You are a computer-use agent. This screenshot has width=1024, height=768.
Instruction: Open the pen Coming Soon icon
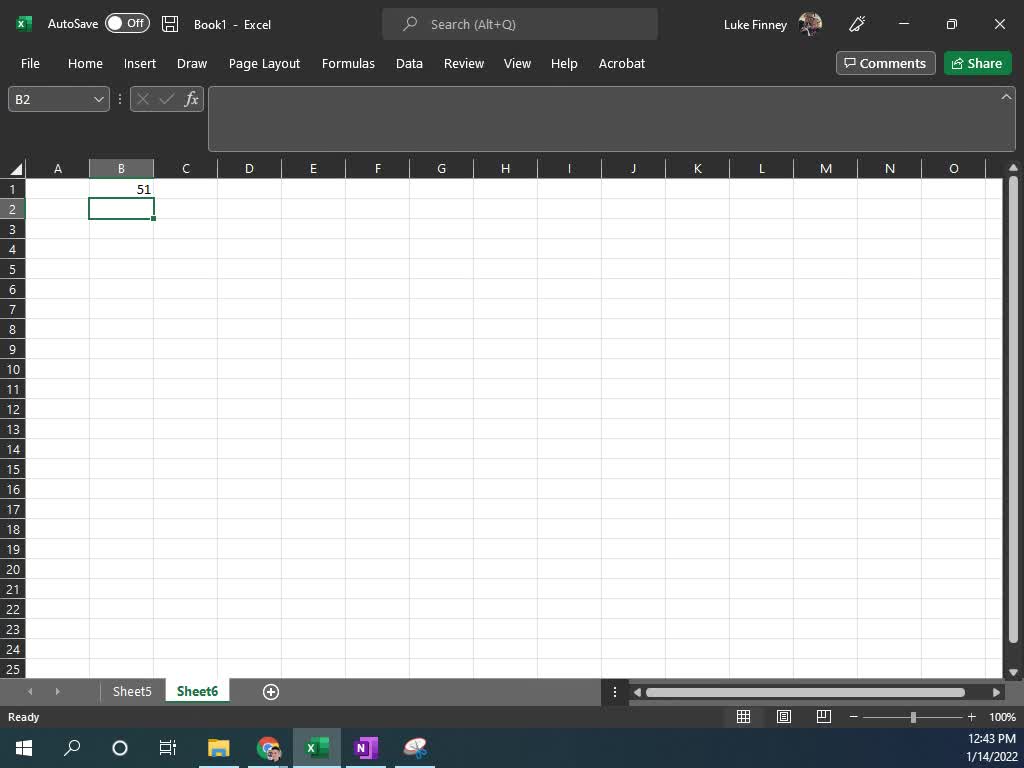tap(857, 24)
